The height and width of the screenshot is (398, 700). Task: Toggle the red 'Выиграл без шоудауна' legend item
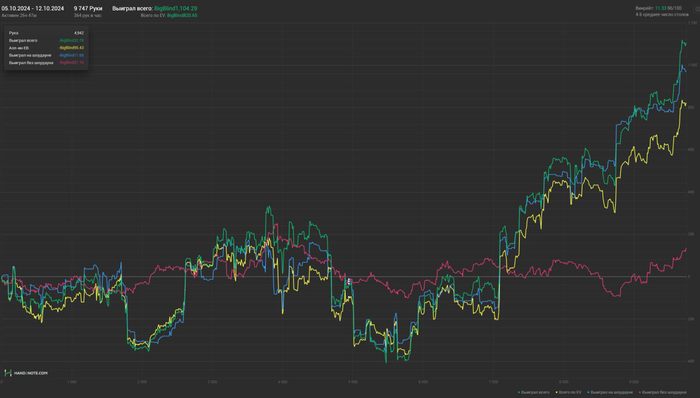click(662, 393)
